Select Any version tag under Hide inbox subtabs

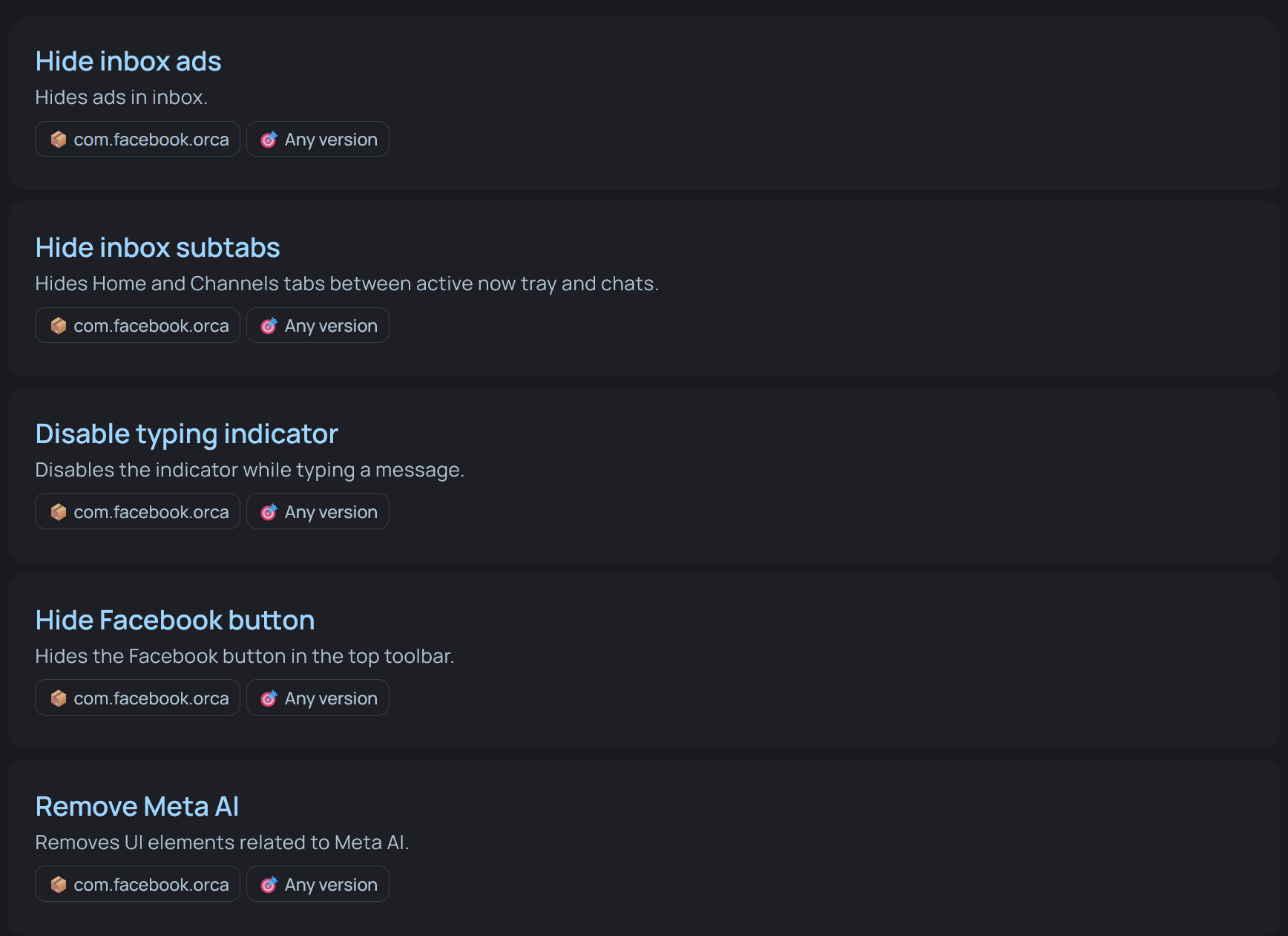(318, 325)
